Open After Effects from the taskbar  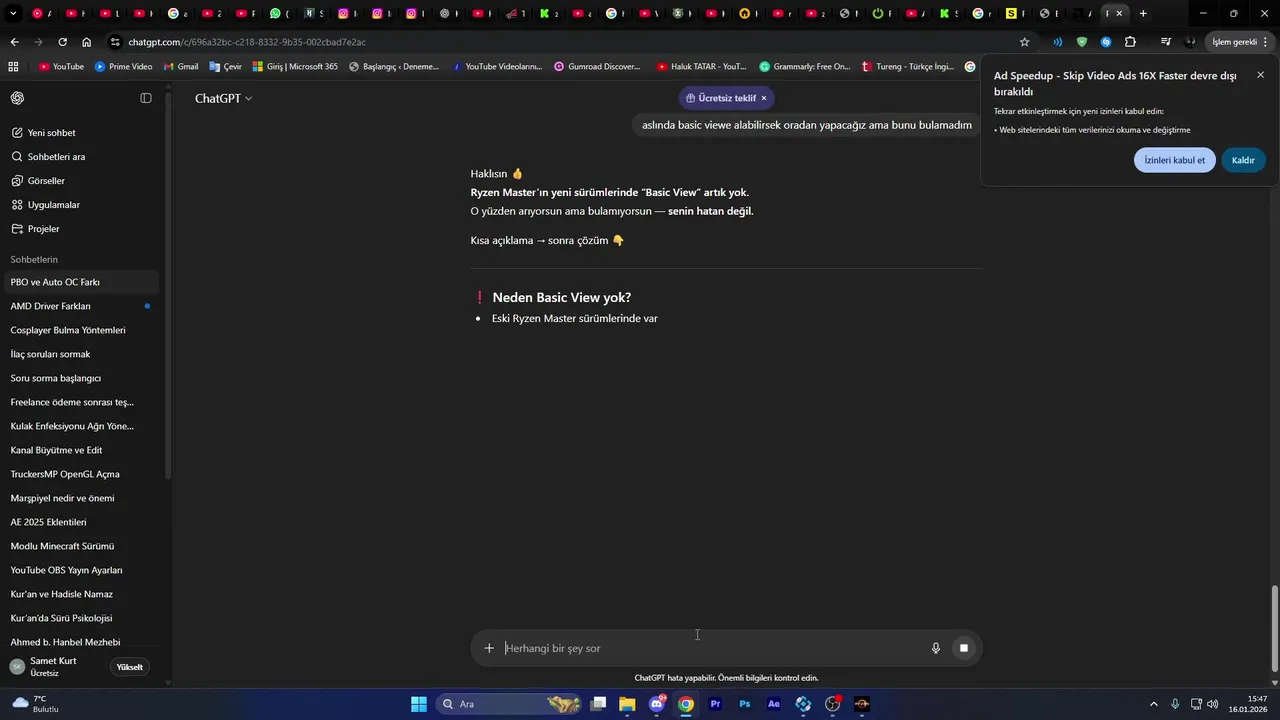774,704
